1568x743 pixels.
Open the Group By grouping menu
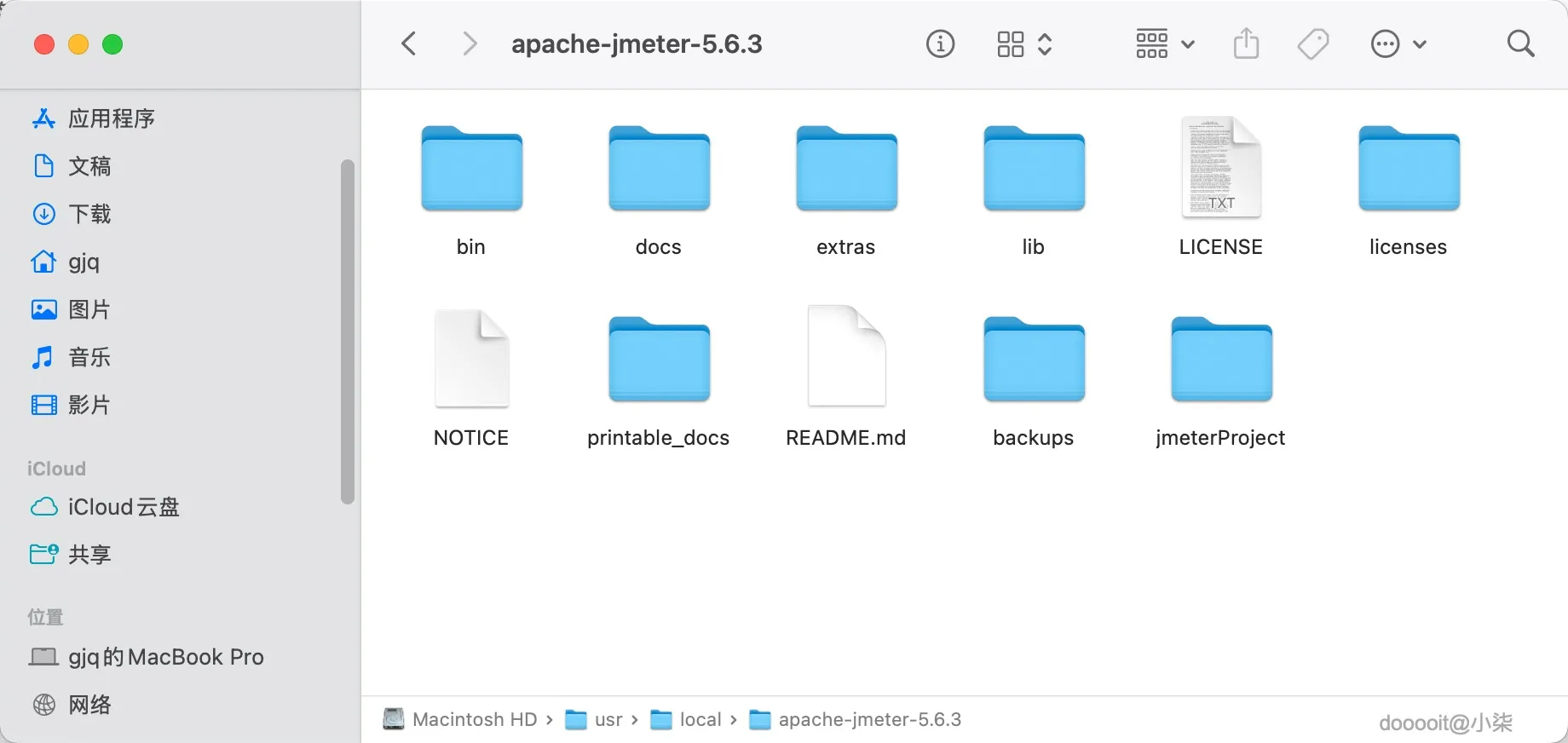(1164, 43)
